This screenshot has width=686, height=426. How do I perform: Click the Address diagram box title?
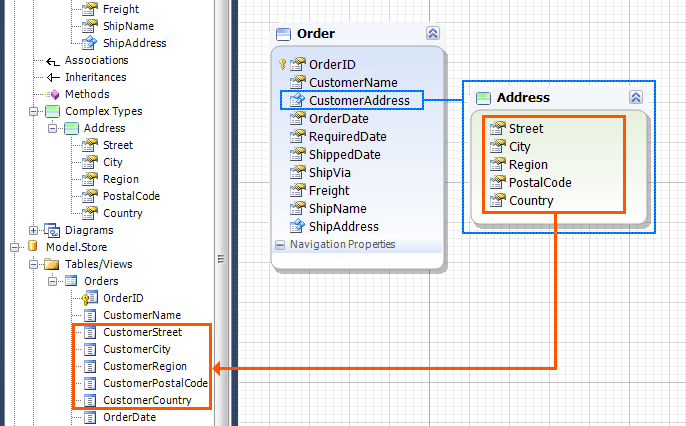pyautogui.click(x=523, y=98)
